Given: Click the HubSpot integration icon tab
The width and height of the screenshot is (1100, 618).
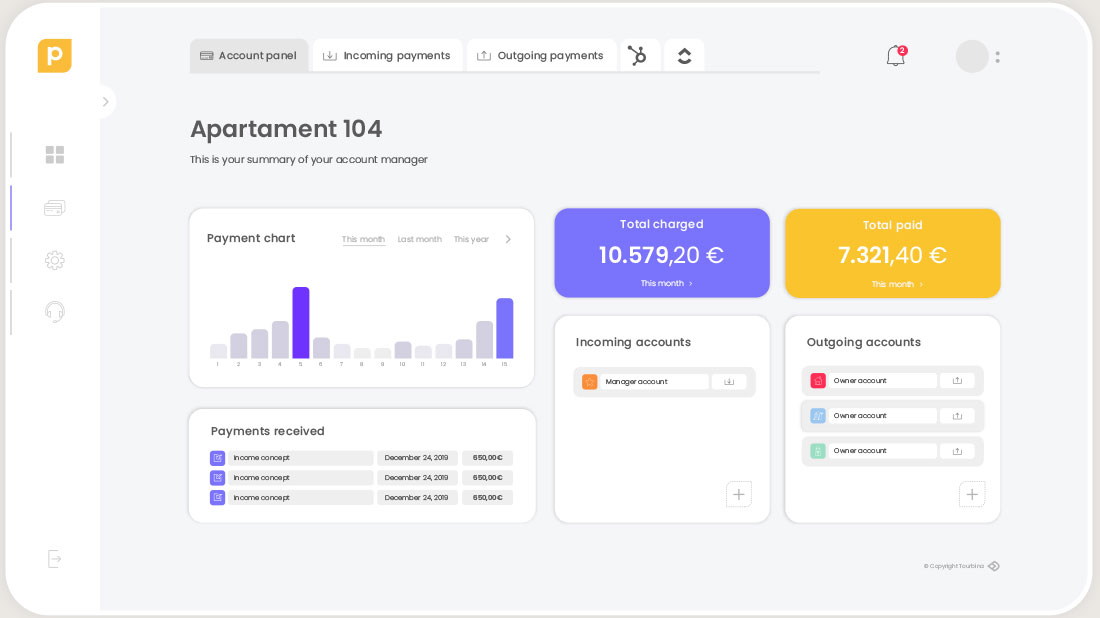Looking at the screenshot, I should pos(637,56).
